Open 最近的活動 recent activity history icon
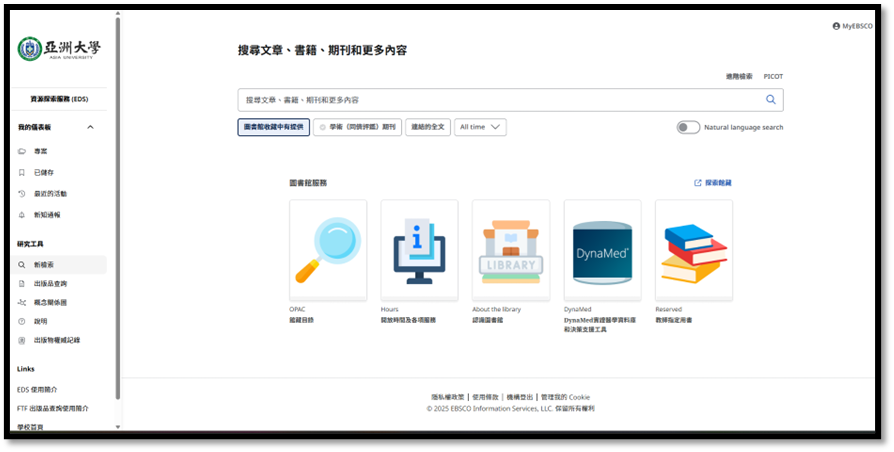 click(22, 194)
